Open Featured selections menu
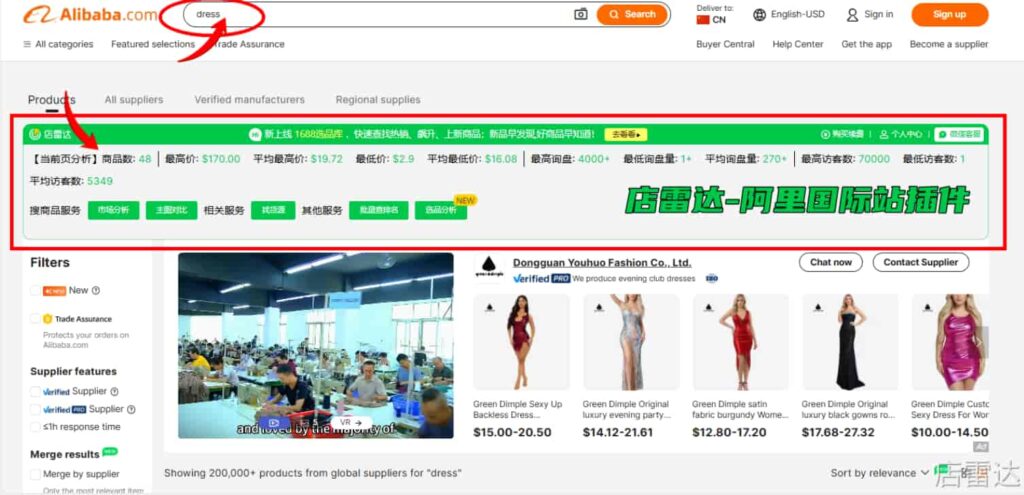The width and height of the screenshot is (1024, 495). coord(153,44)
